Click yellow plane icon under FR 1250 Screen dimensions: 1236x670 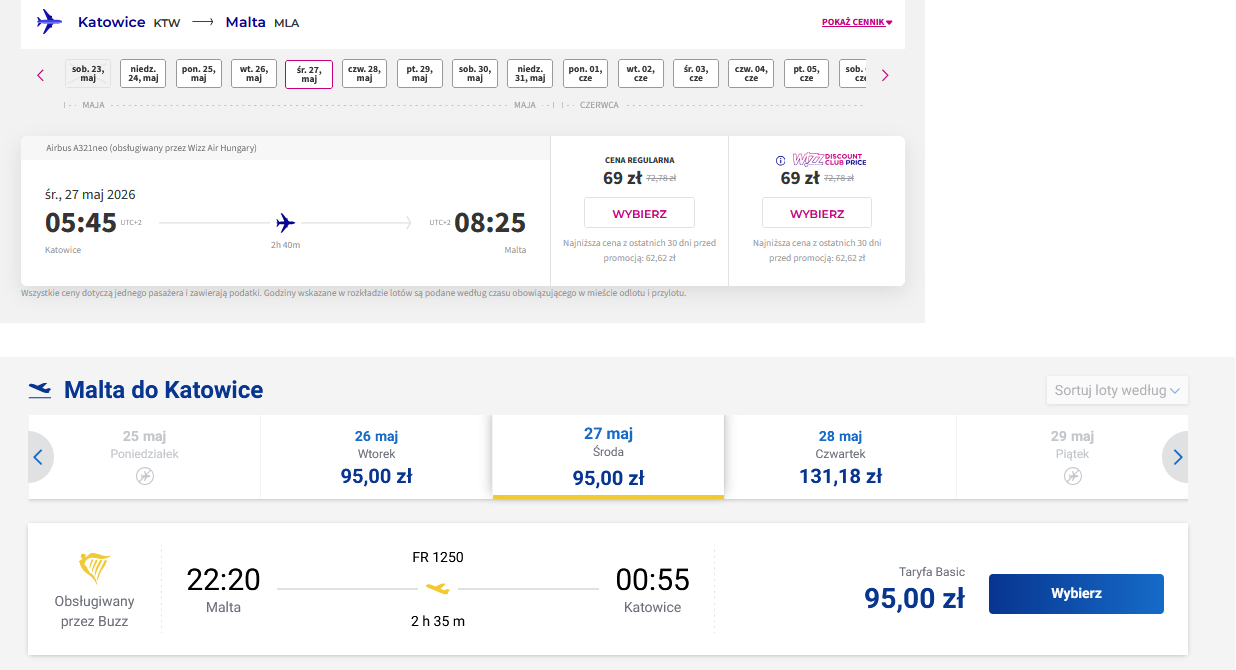pos(438,588)
